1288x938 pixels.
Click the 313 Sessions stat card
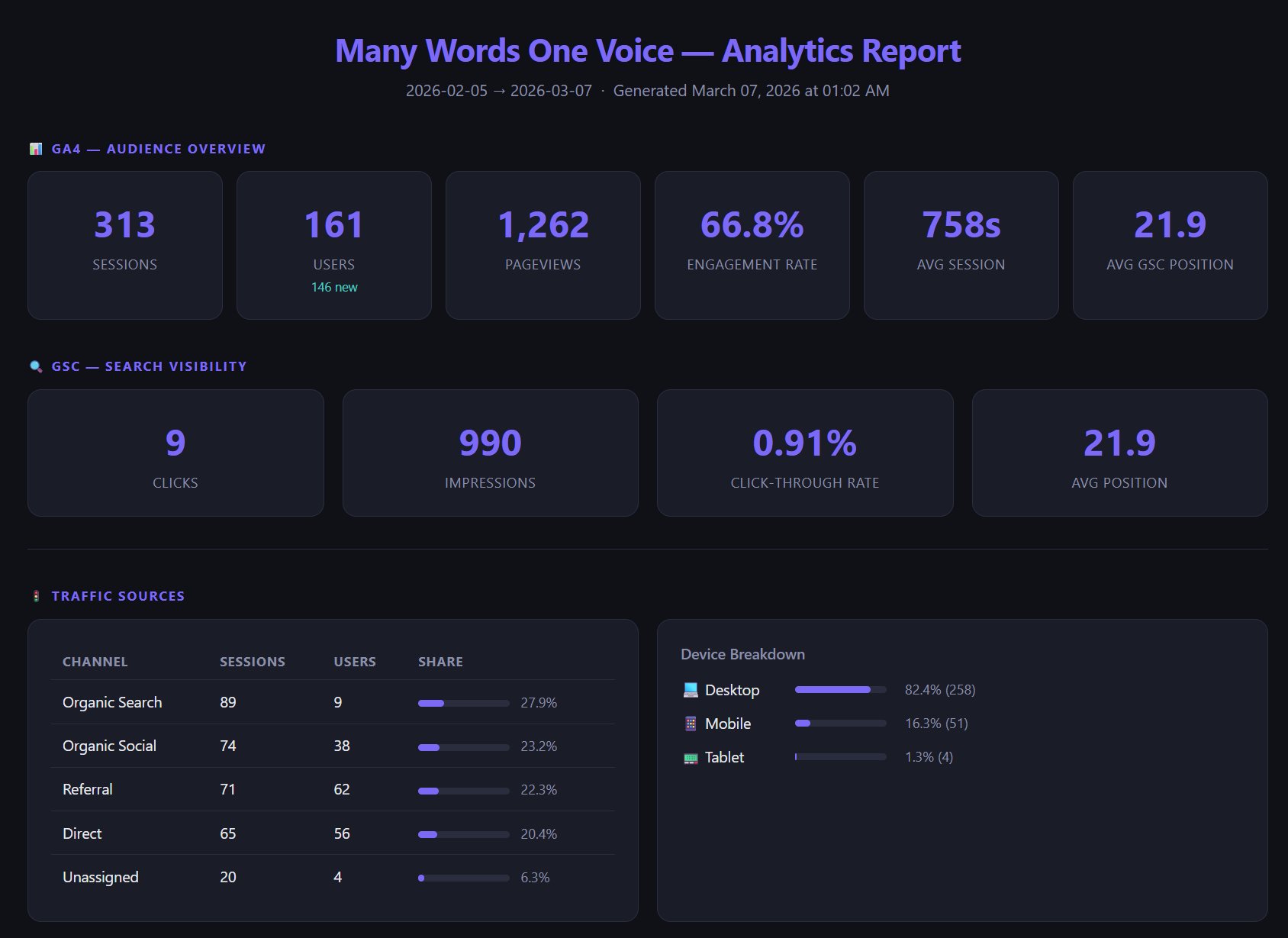point(124,244)
